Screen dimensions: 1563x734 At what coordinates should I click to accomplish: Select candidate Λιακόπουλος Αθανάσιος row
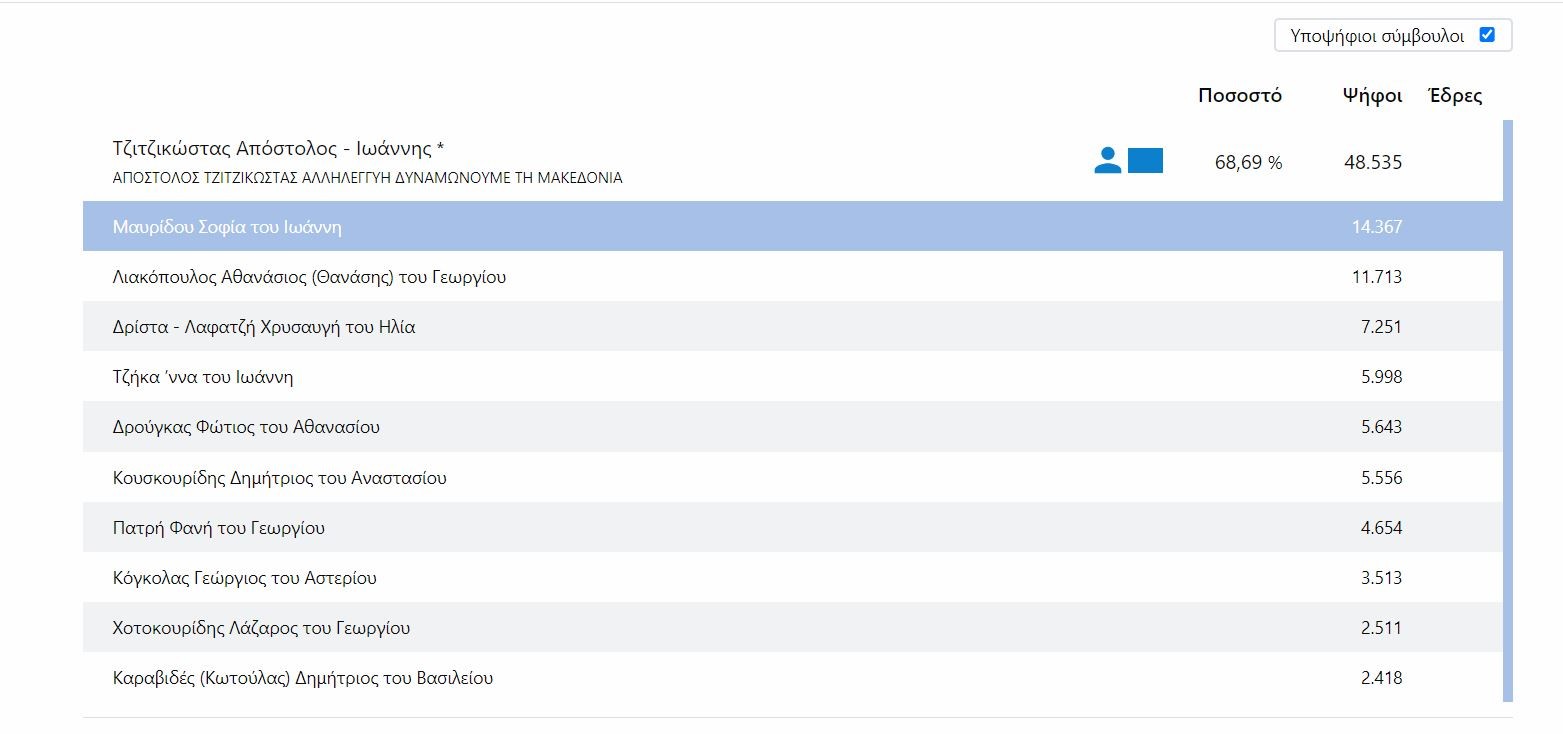309,277
